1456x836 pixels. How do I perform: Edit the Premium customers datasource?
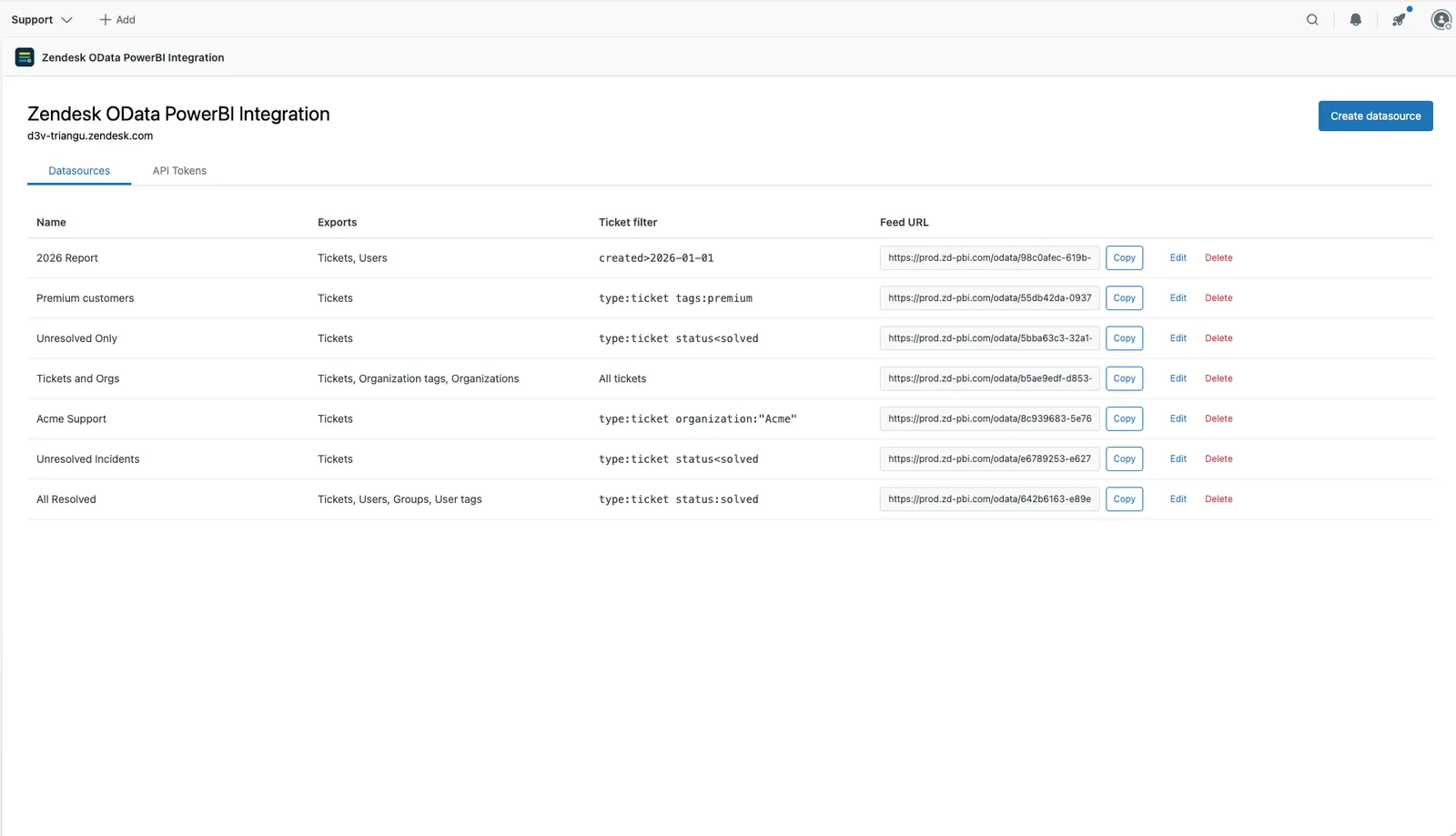tap(1178, 298)
